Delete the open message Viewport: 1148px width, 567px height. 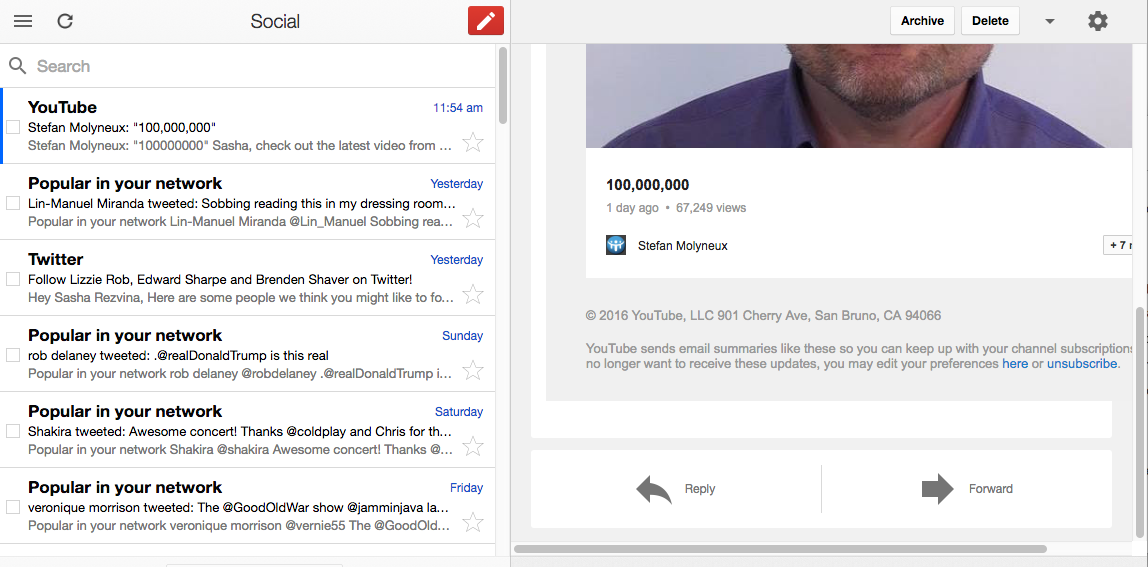tap(990, 21)
